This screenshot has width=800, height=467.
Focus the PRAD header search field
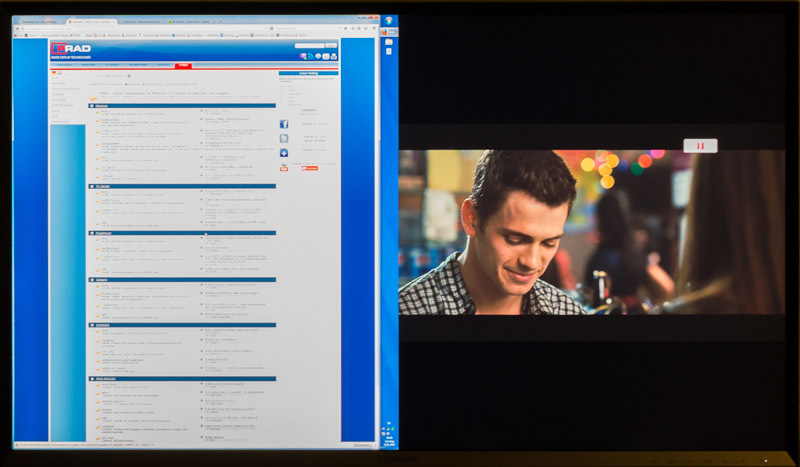pyautogui.click(x=309, y=45)
